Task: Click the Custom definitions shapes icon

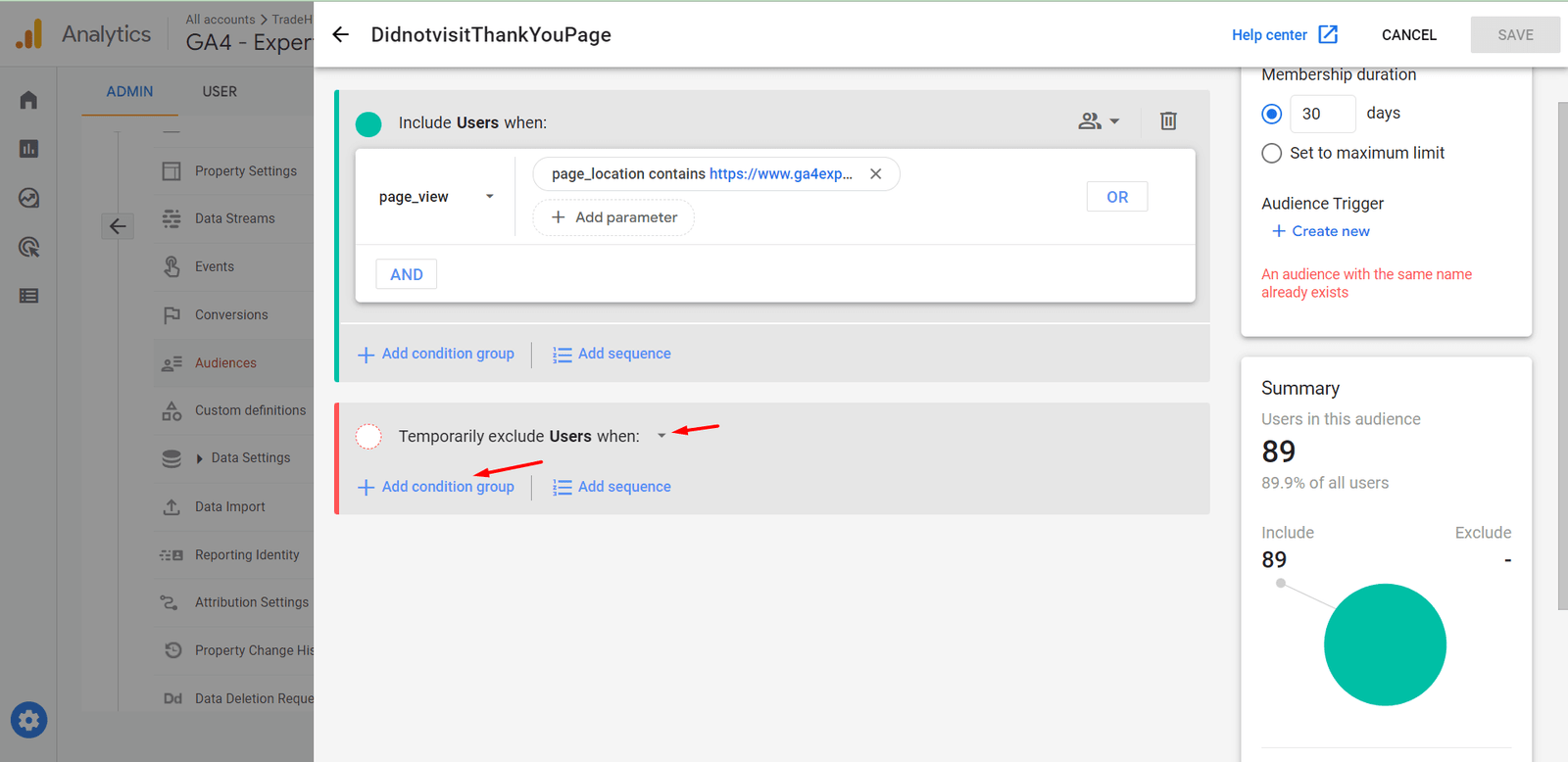Action: pos(171,410)
